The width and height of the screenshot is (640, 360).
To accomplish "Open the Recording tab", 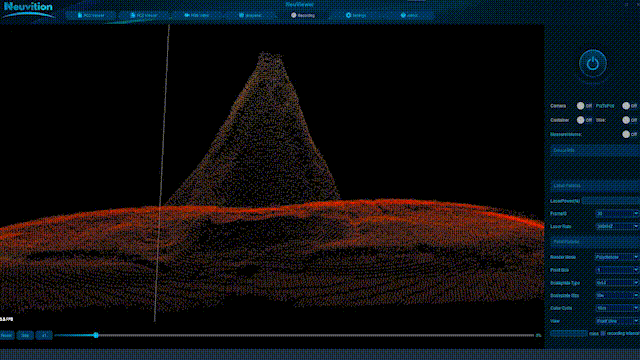I will click(303, 15).
